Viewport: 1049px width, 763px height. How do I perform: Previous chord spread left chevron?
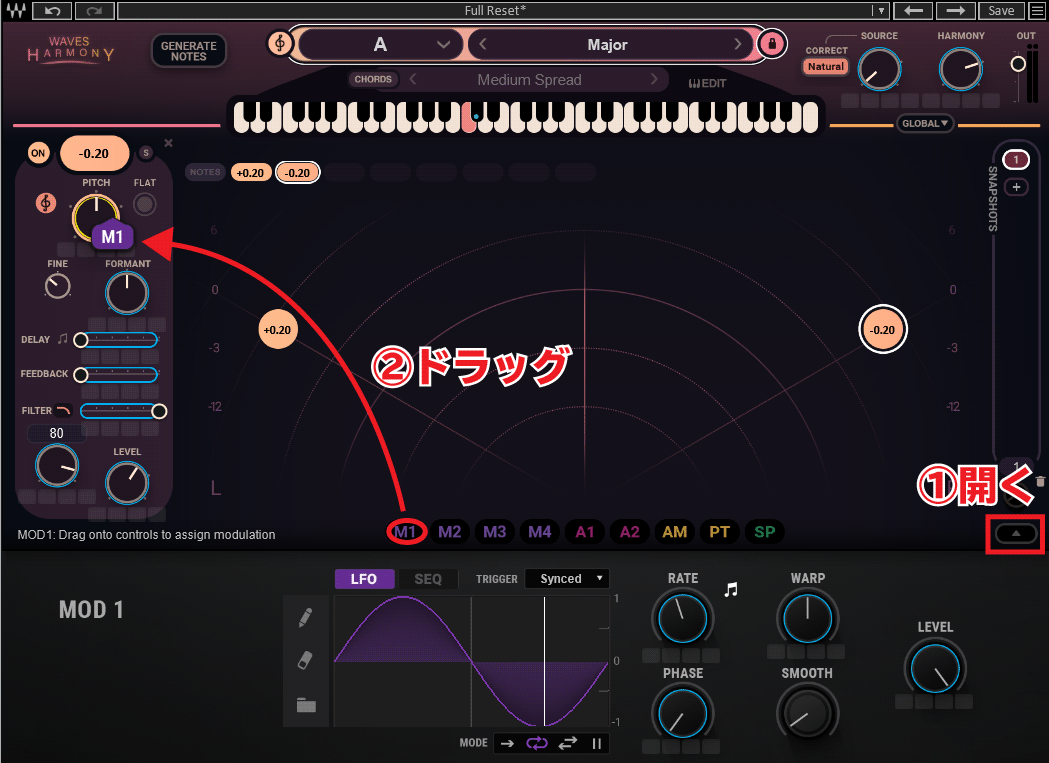(413, 79)
